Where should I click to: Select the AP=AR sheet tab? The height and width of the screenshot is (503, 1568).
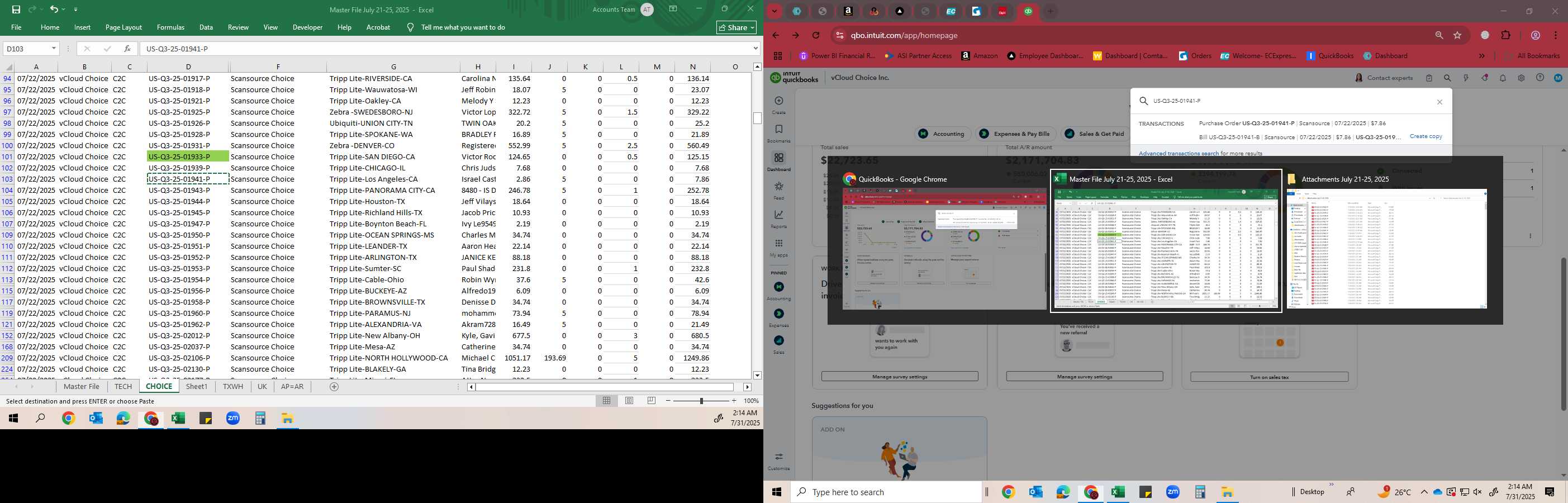pyautogui.click(x=292, y=387)
